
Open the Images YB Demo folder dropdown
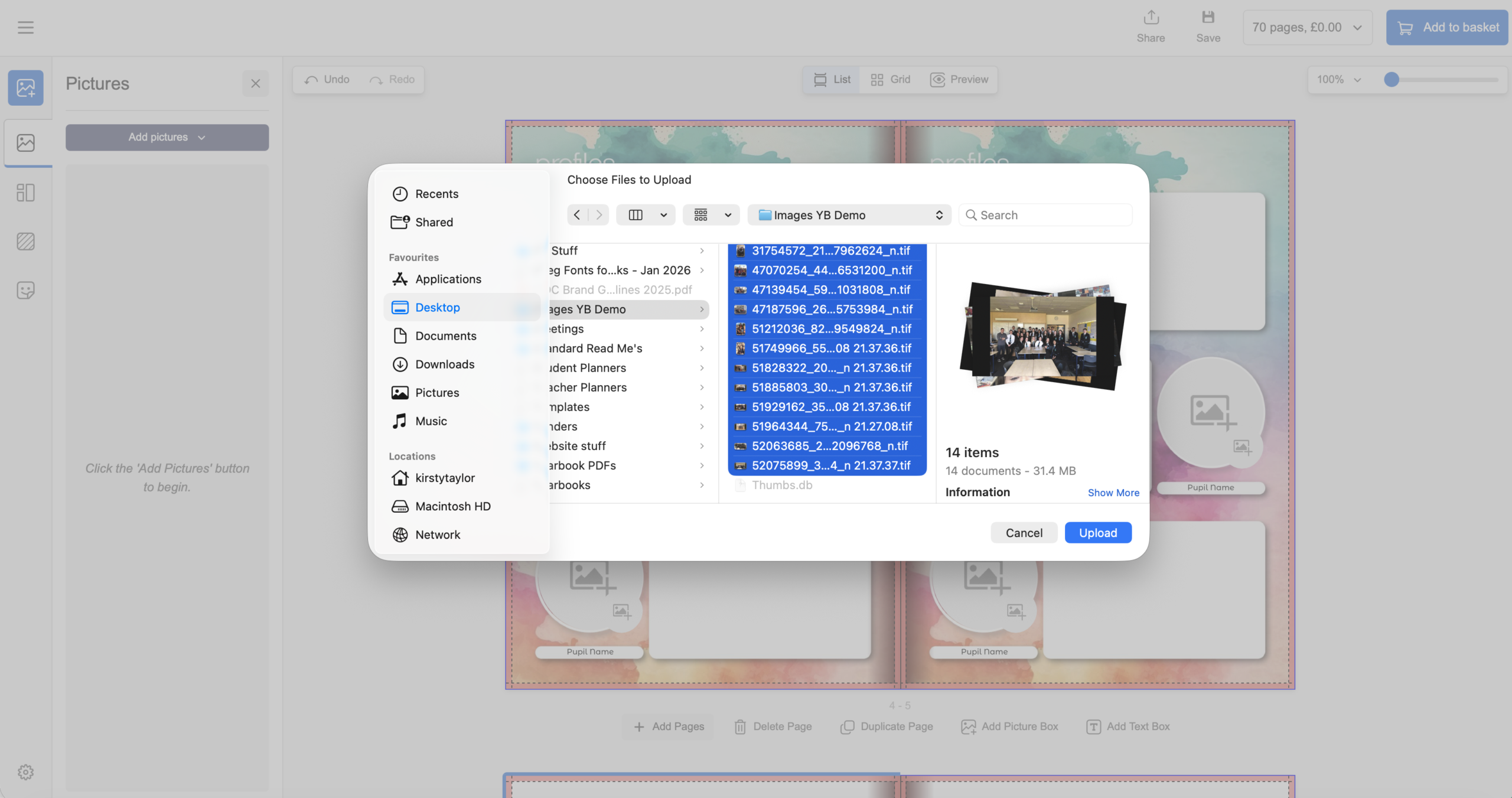tap(849, 215)
